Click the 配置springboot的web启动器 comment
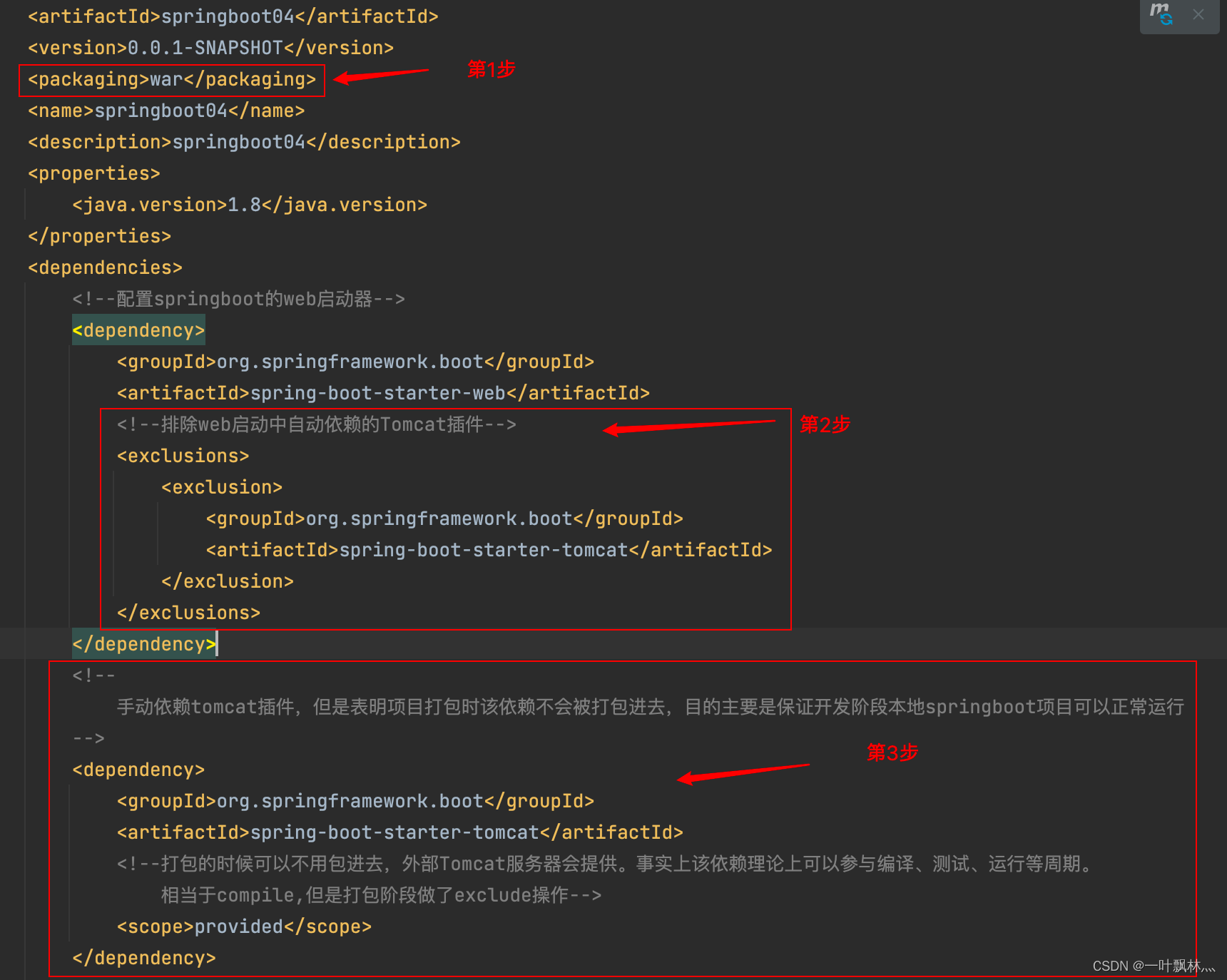The image size is (1227, 980). coord(239,299)
